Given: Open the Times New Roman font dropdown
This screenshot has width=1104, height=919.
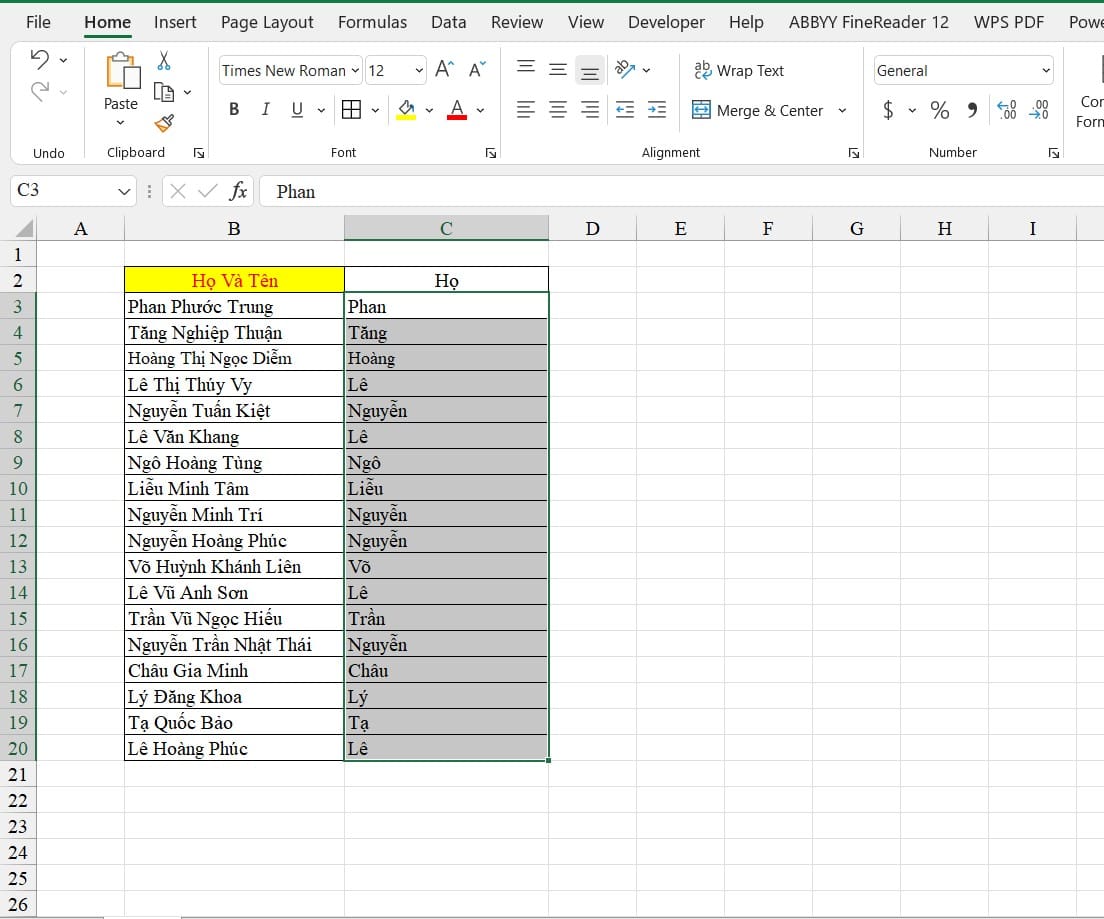Looking at the screenshot, I should [x=355, y=70].
